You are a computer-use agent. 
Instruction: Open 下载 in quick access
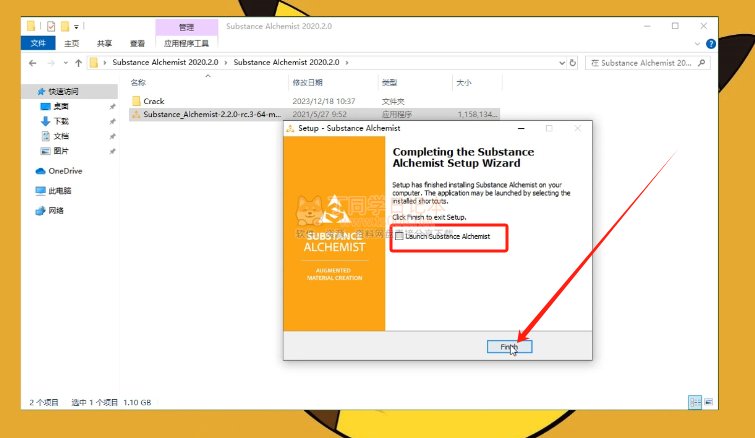point(61,121)
